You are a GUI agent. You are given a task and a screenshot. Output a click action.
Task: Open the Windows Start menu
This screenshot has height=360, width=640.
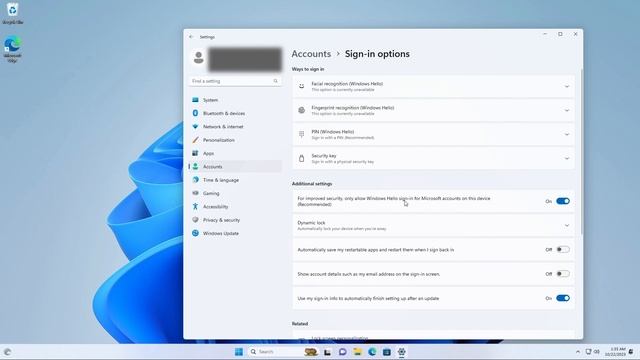tap(239, 352)
